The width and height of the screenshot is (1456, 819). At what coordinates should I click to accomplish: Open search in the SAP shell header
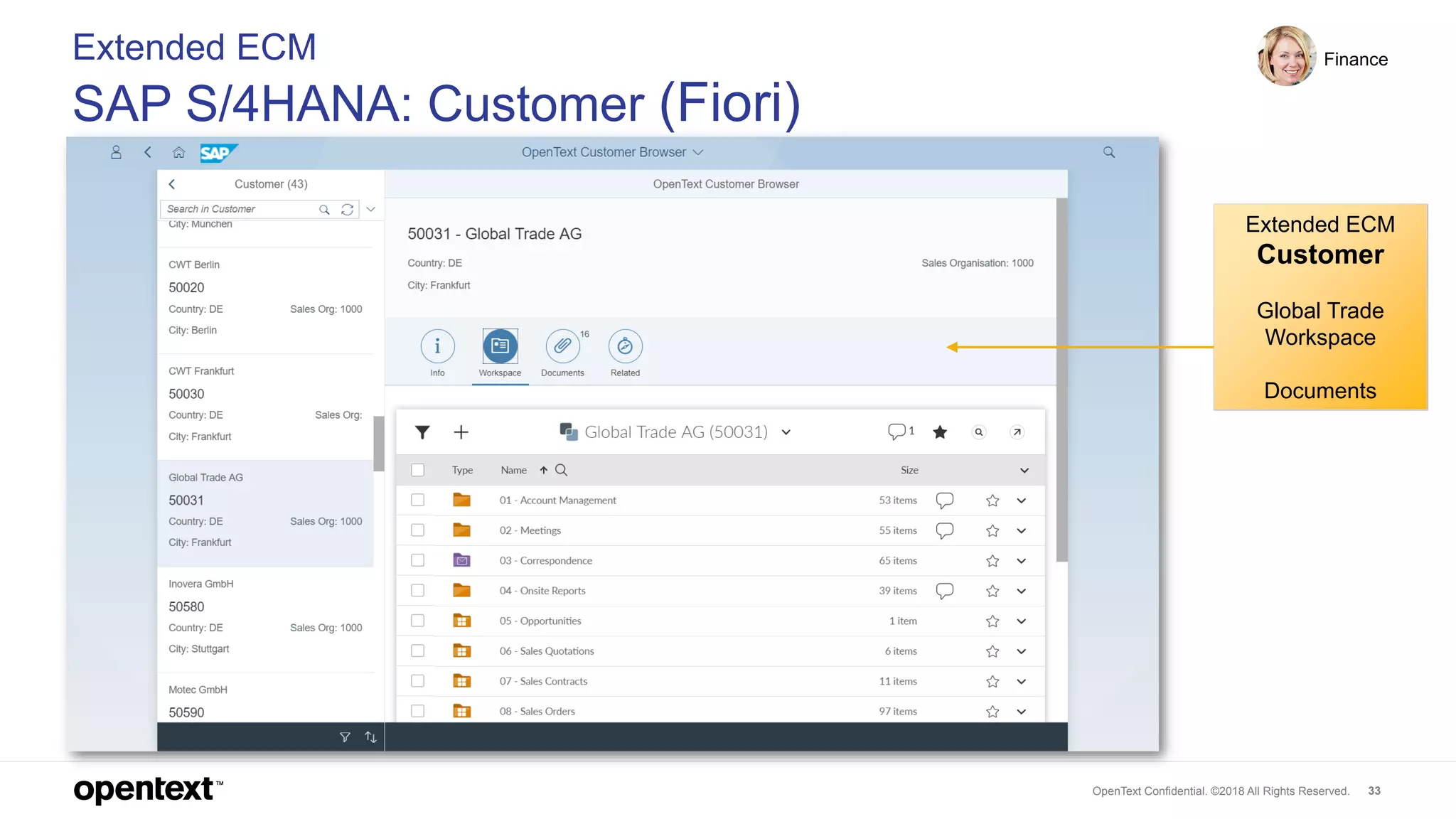click(1109, 152)
